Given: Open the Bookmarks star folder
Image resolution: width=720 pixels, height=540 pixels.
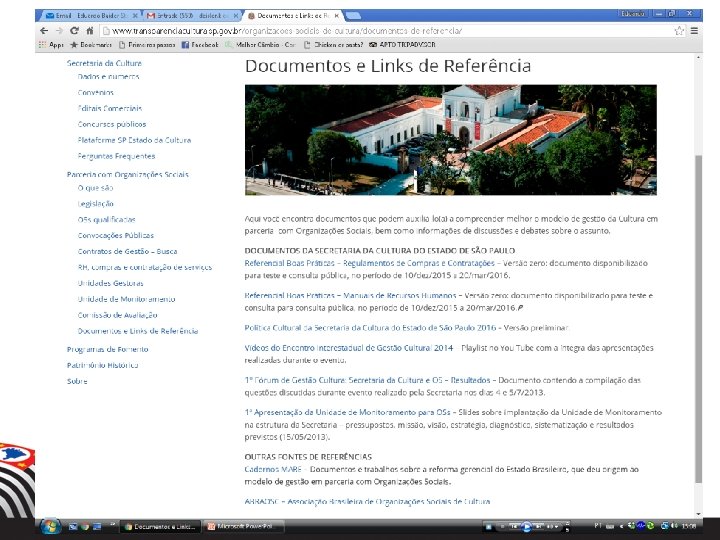Looking at the screenshot, I should (91, 45).
